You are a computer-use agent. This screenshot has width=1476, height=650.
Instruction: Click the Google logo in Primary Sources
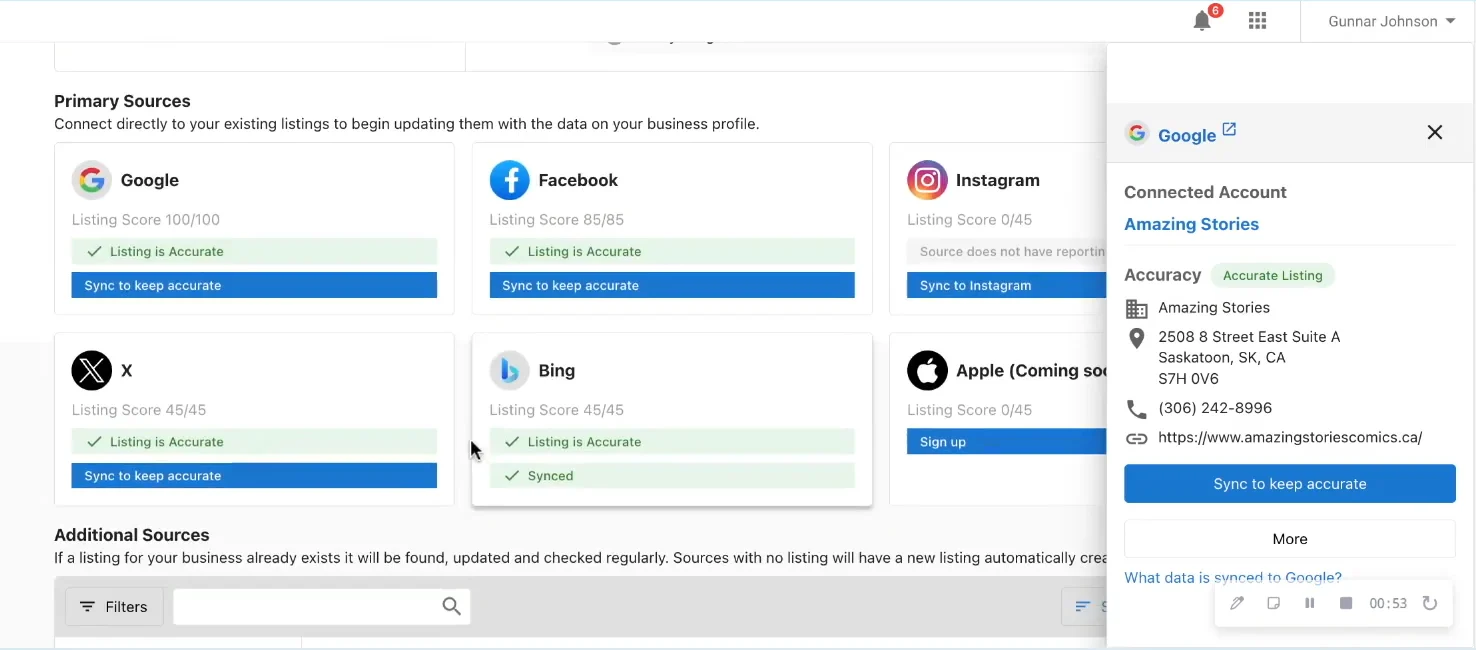click(x=91, y=180)
